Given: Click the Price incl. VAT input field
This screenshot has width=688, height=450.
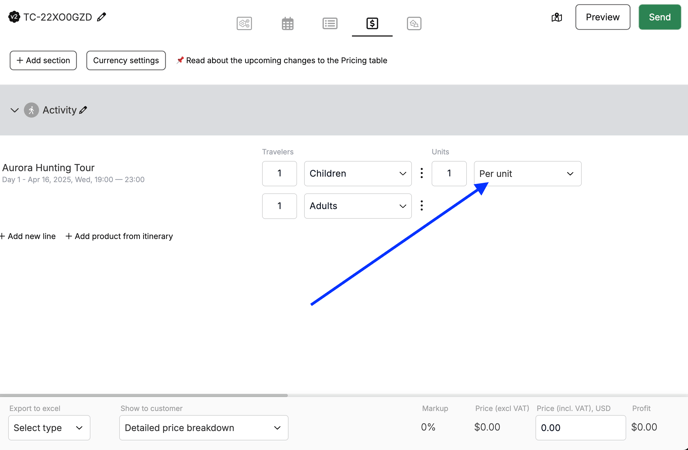Looking at the screenshot, I should coord(580,427).
